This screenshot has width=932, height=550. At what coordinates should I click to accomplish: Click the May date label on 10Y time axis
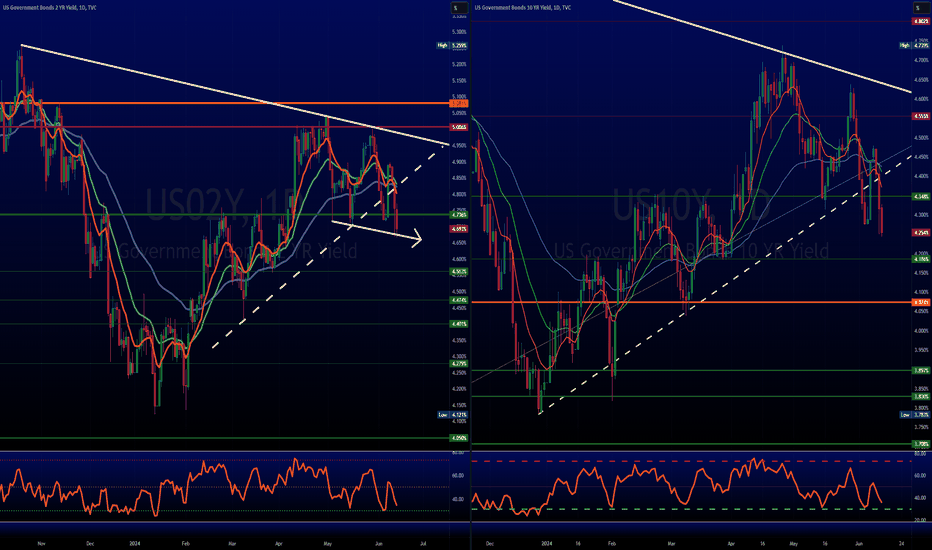point(794,543)
